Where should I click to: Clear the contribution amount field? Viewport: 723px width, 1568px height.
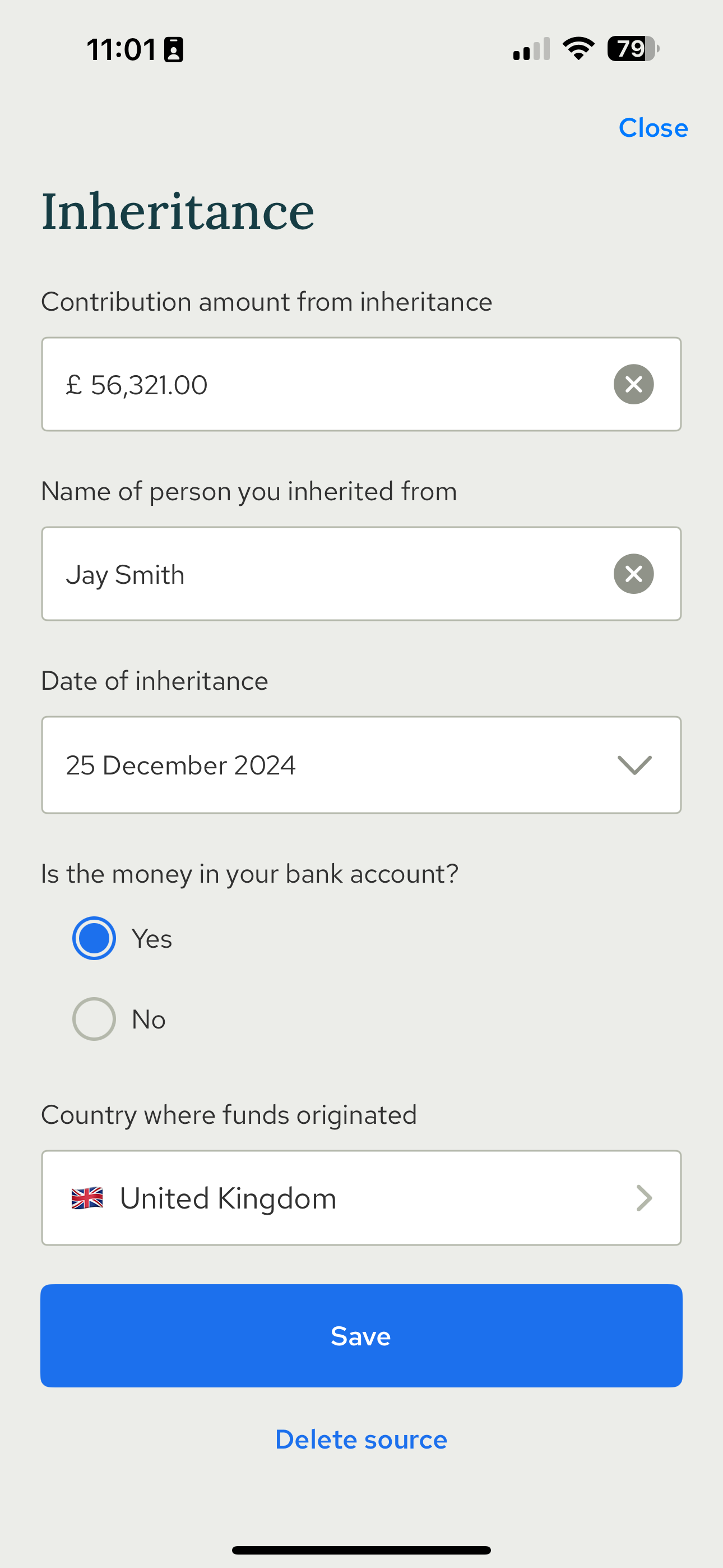point(633,384)
